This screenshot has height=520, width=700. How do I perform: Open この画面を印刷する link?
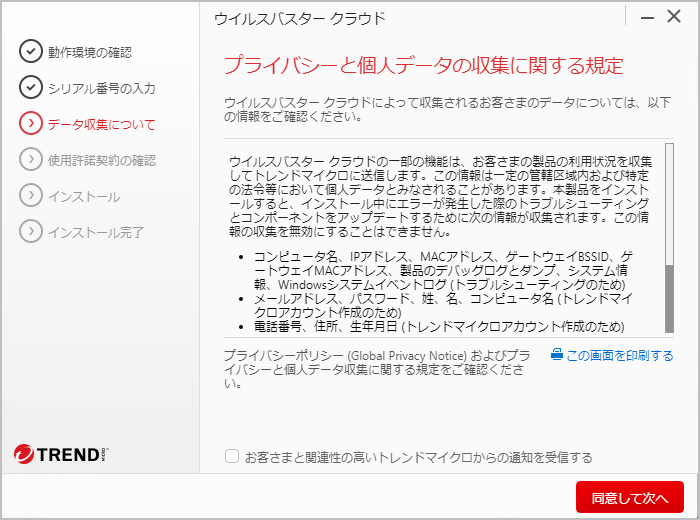coord(620,356)
